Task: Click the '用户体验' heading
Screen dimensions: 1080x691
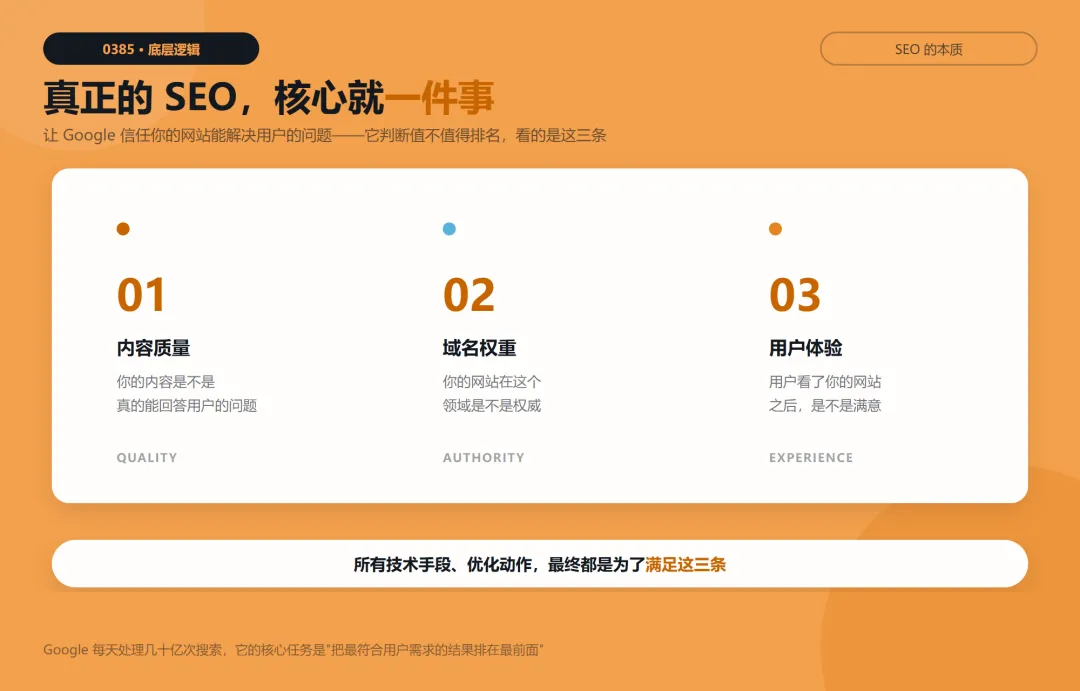Action: [x=806, y=348]
